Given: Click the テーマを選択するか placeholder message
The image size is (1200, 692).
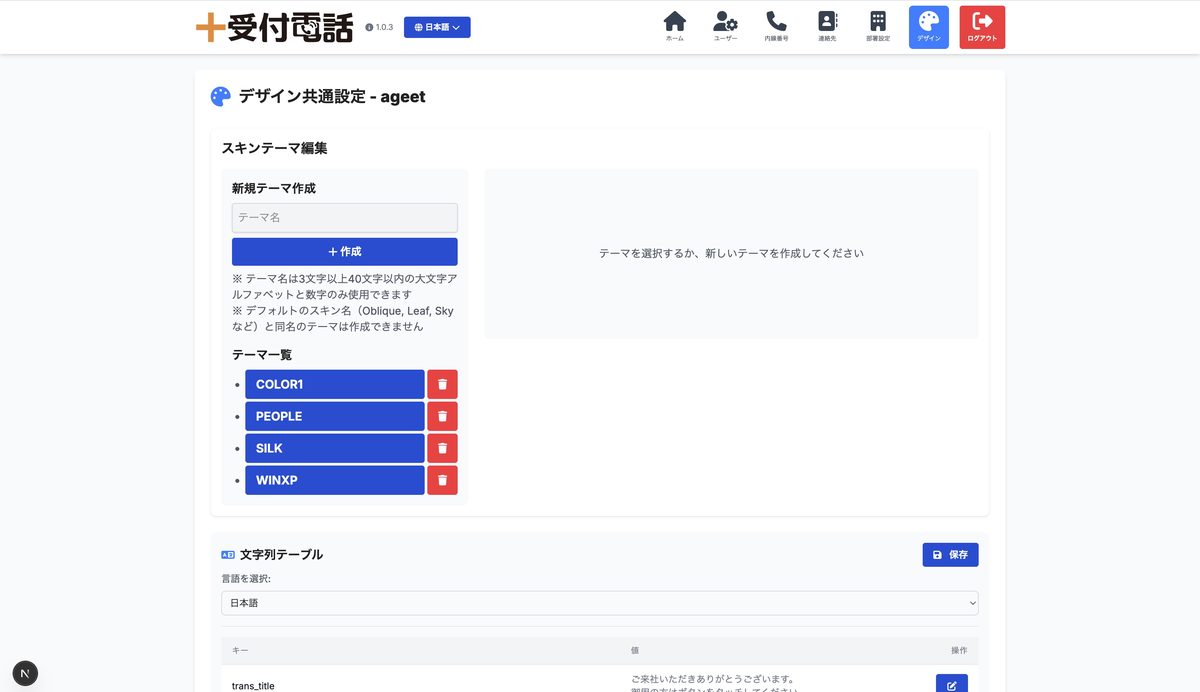Looking at the screenshot, I should (731, 253).
